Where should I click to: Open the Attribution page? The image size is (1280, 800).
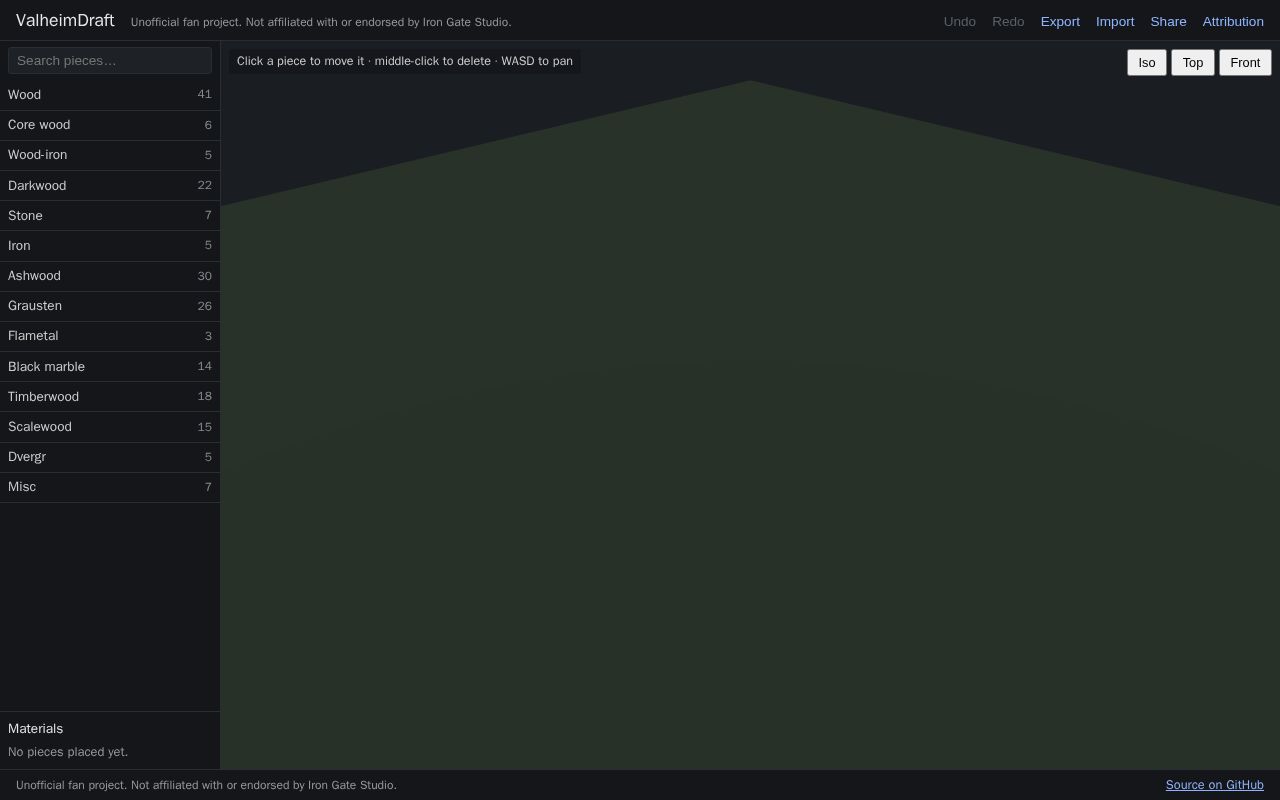1233,21
